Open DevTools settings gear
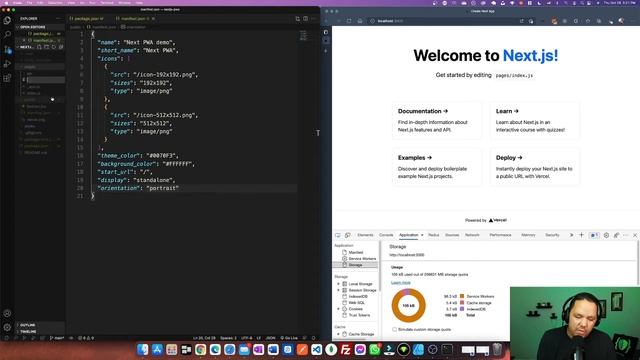 [606, 235]
